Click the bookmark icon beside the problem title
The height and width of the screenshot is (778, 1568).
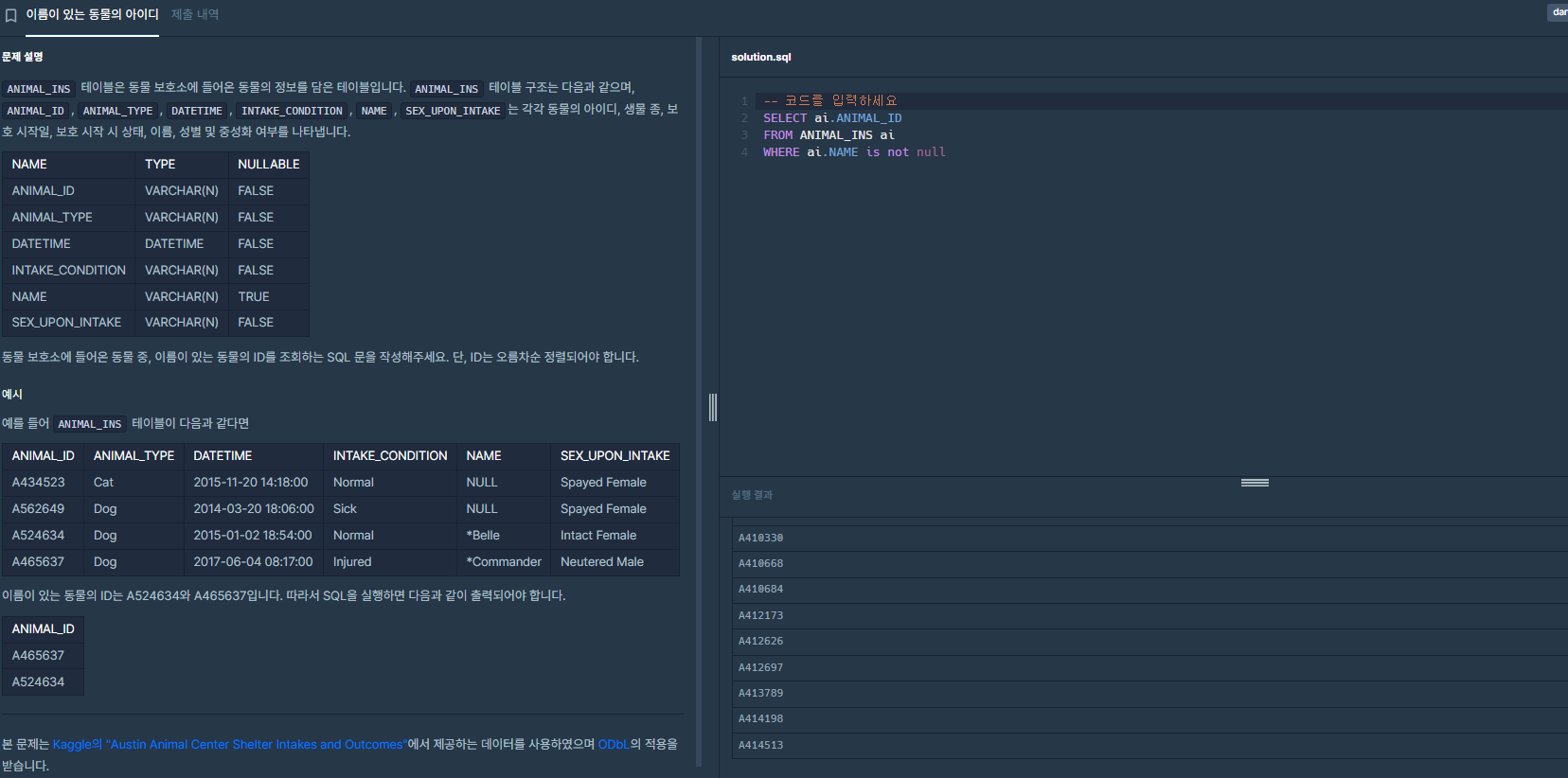pos(11,15)
